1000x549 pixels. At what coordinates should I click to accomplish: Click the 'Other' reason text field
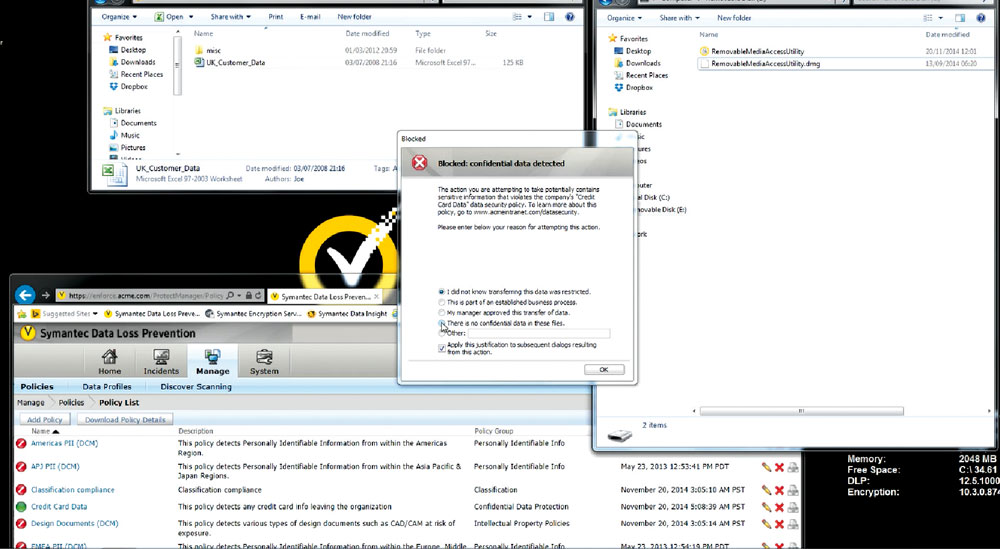point(539,333)
